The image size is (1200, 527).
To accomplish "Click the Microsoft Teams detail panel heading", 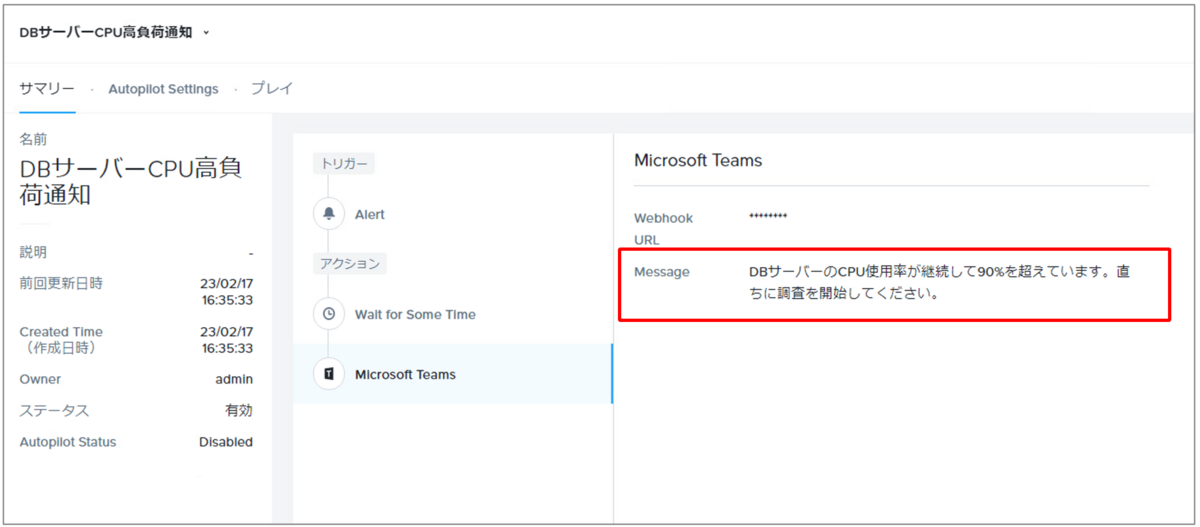I will [698, 160].
